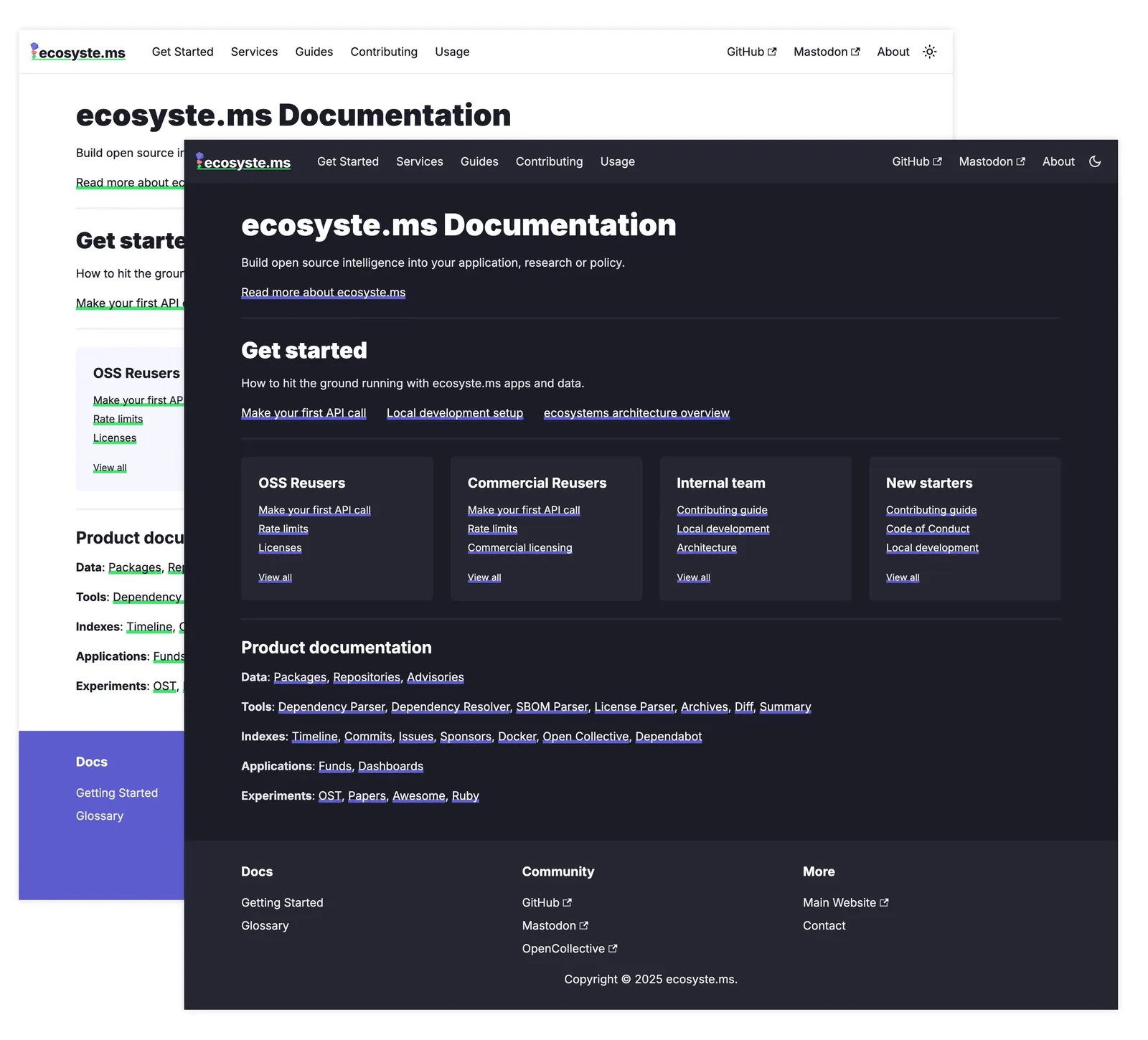This screenshot has height=1040, width=1148.
Task: Open GitHub link in light navbar
Action: click(x=751, y=52)
